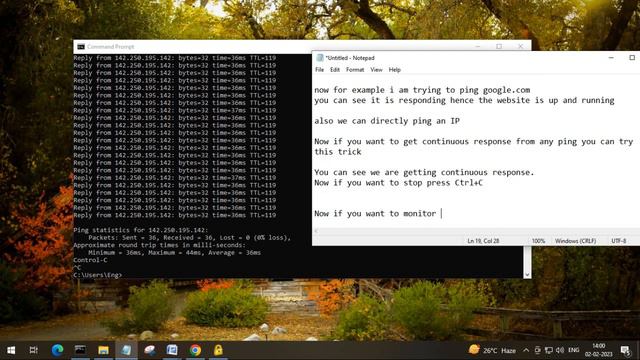
Task: Click the '*Untitled - Notepad' title bar
Action: 350,58
